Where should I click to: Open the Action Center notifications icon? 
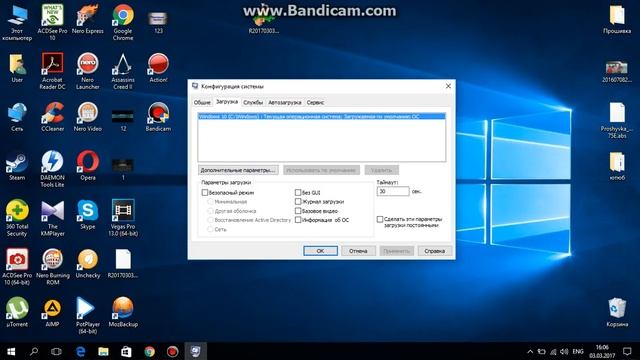(627, 351)
